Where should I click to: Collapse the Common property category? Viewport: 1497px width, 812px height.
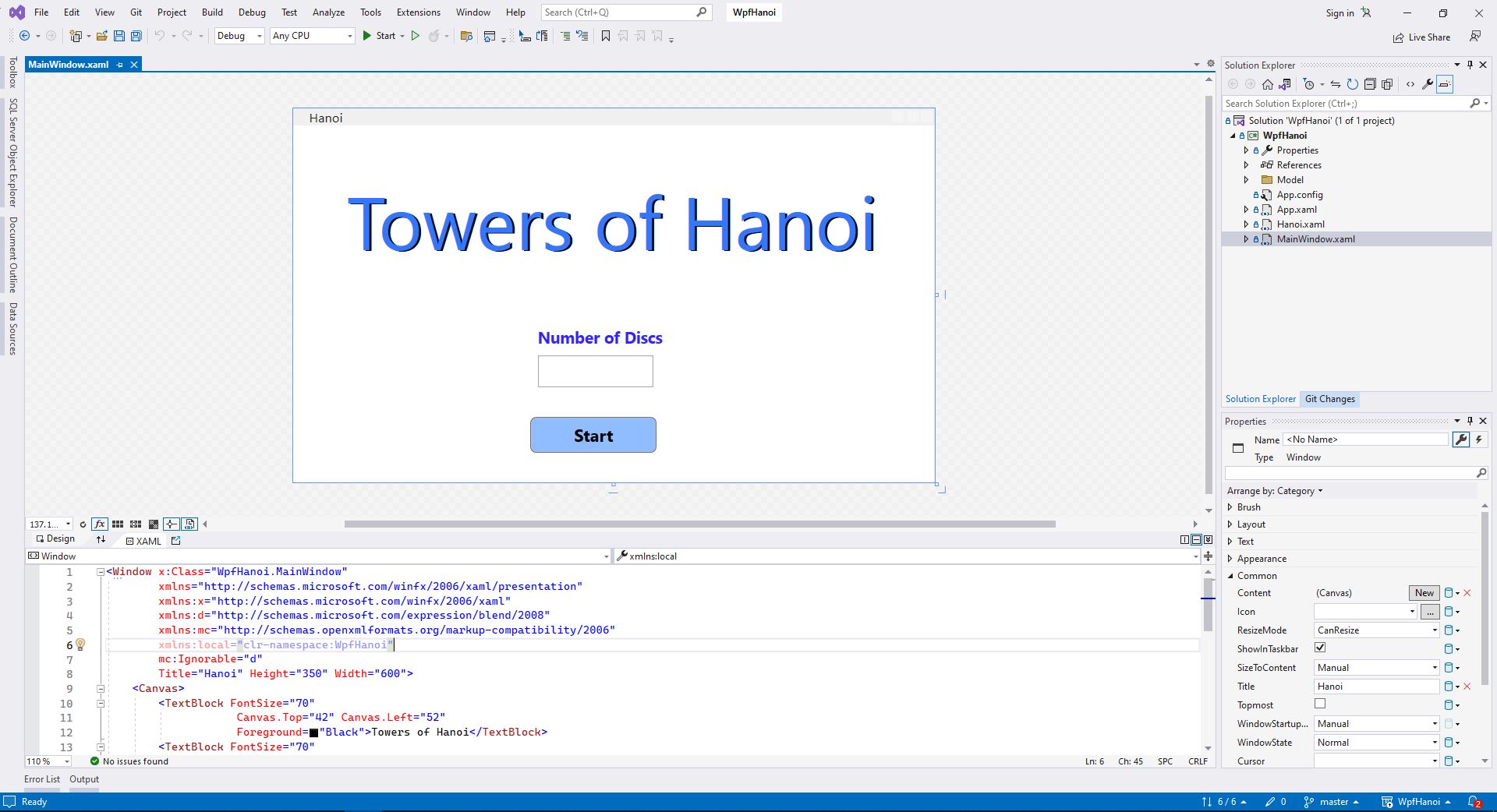[x=1230, y=576]
